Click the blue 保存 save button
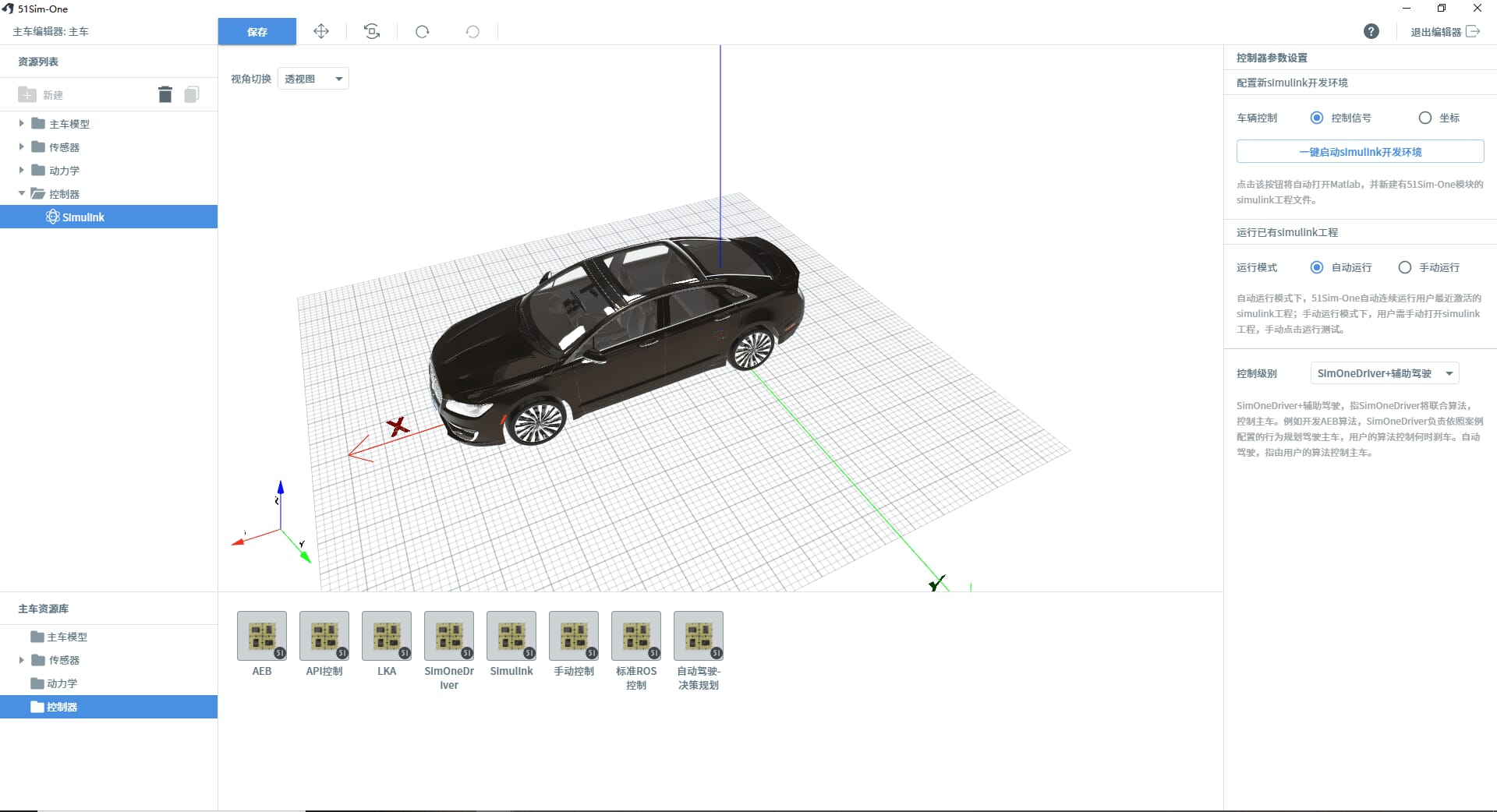 point(257,32)
